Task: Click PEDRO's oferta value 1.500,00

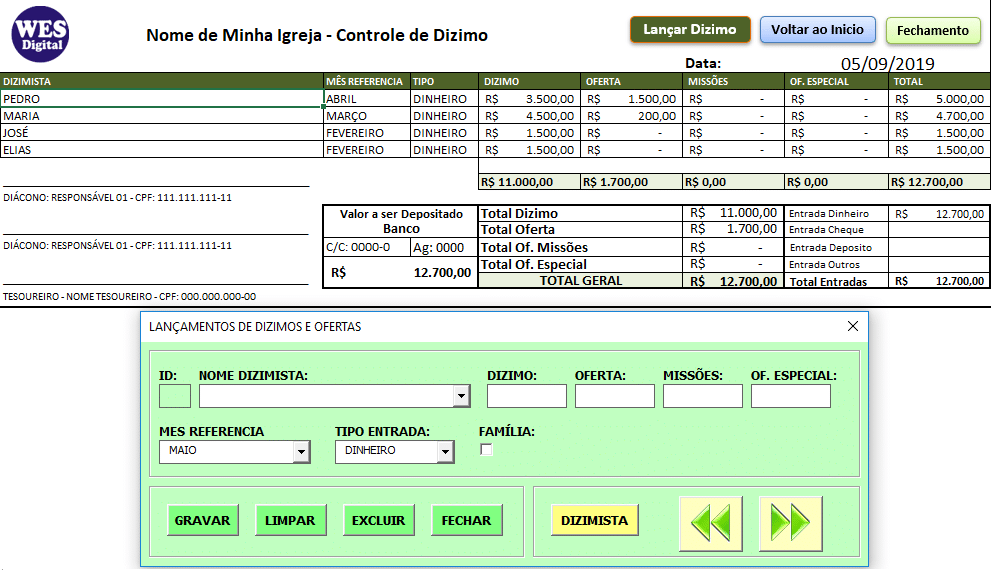Action: [631, 99]
